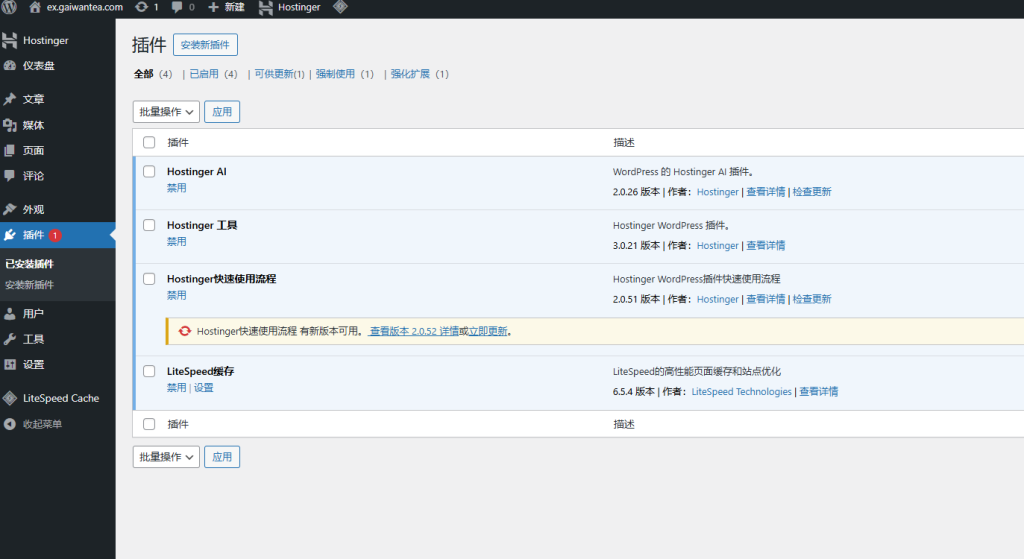The image size is (1024, 559).
Task: Open the updates icon in admin bar
Action: click(142, 7)
